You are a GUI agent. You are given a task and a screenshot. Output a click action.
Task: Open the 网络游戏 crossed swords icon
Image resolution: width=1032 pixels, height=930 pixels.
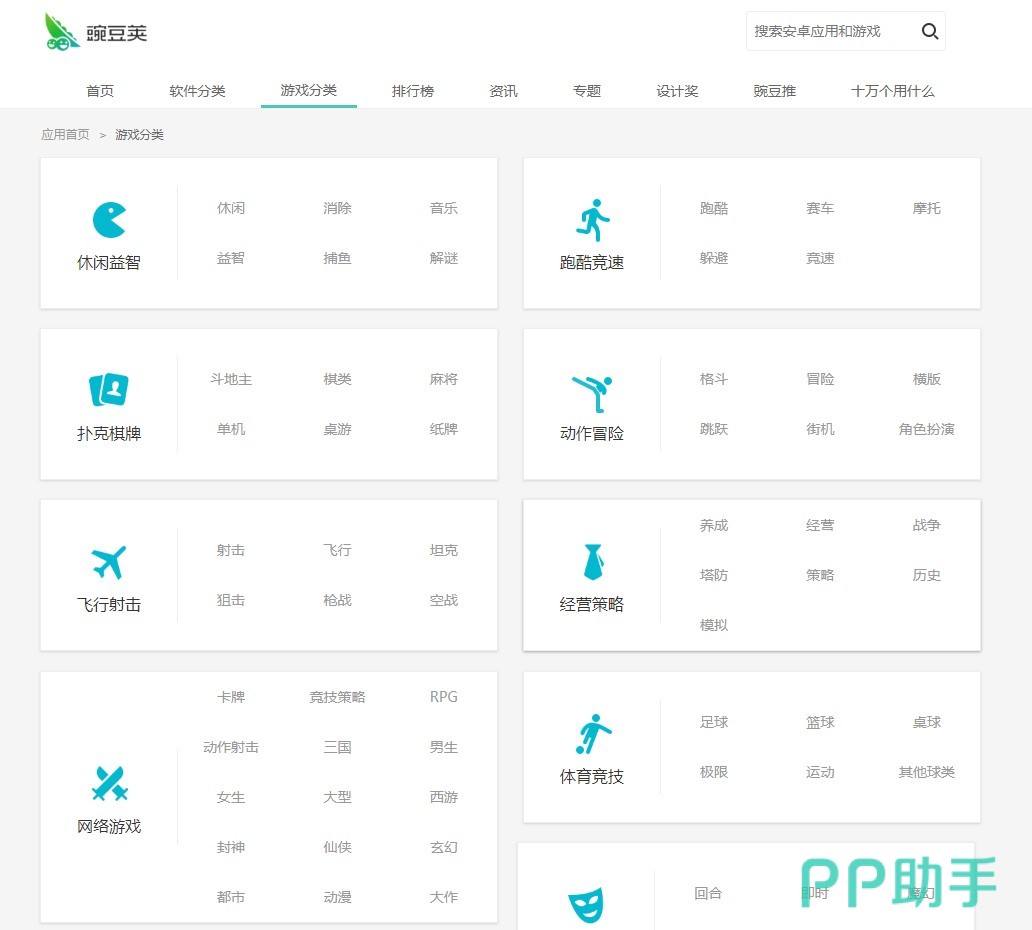109,783
